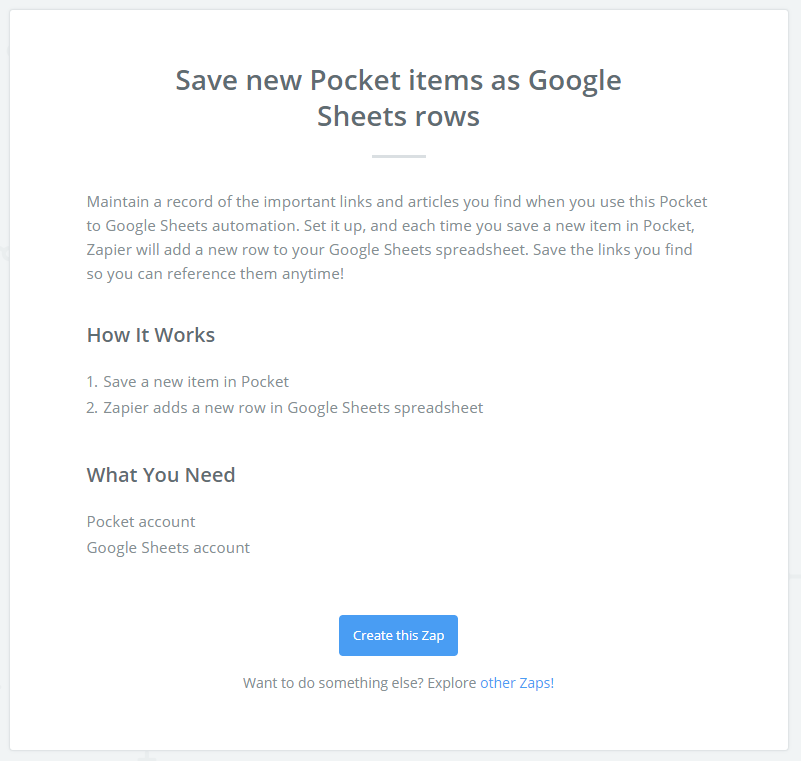The image size is (801, 761).
Task: Click the description line starting 'Maintain a record'
Action: coord(397,202)
